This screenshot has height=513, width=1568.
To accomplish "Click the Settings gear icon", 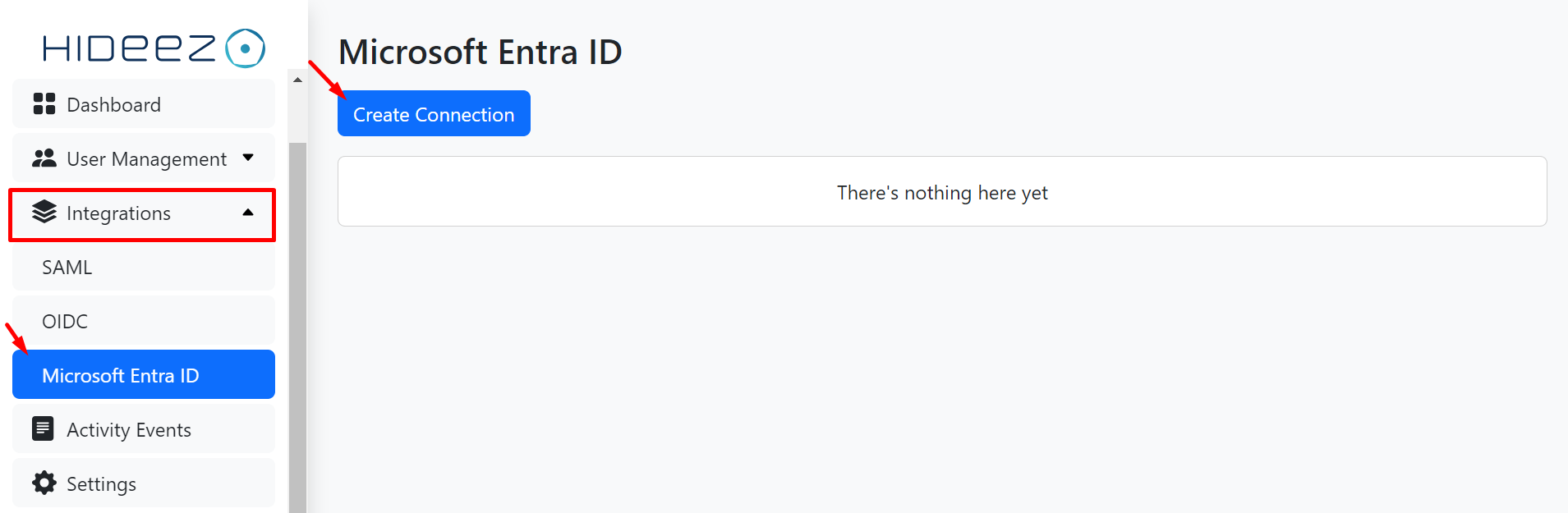I will [44, 483].
